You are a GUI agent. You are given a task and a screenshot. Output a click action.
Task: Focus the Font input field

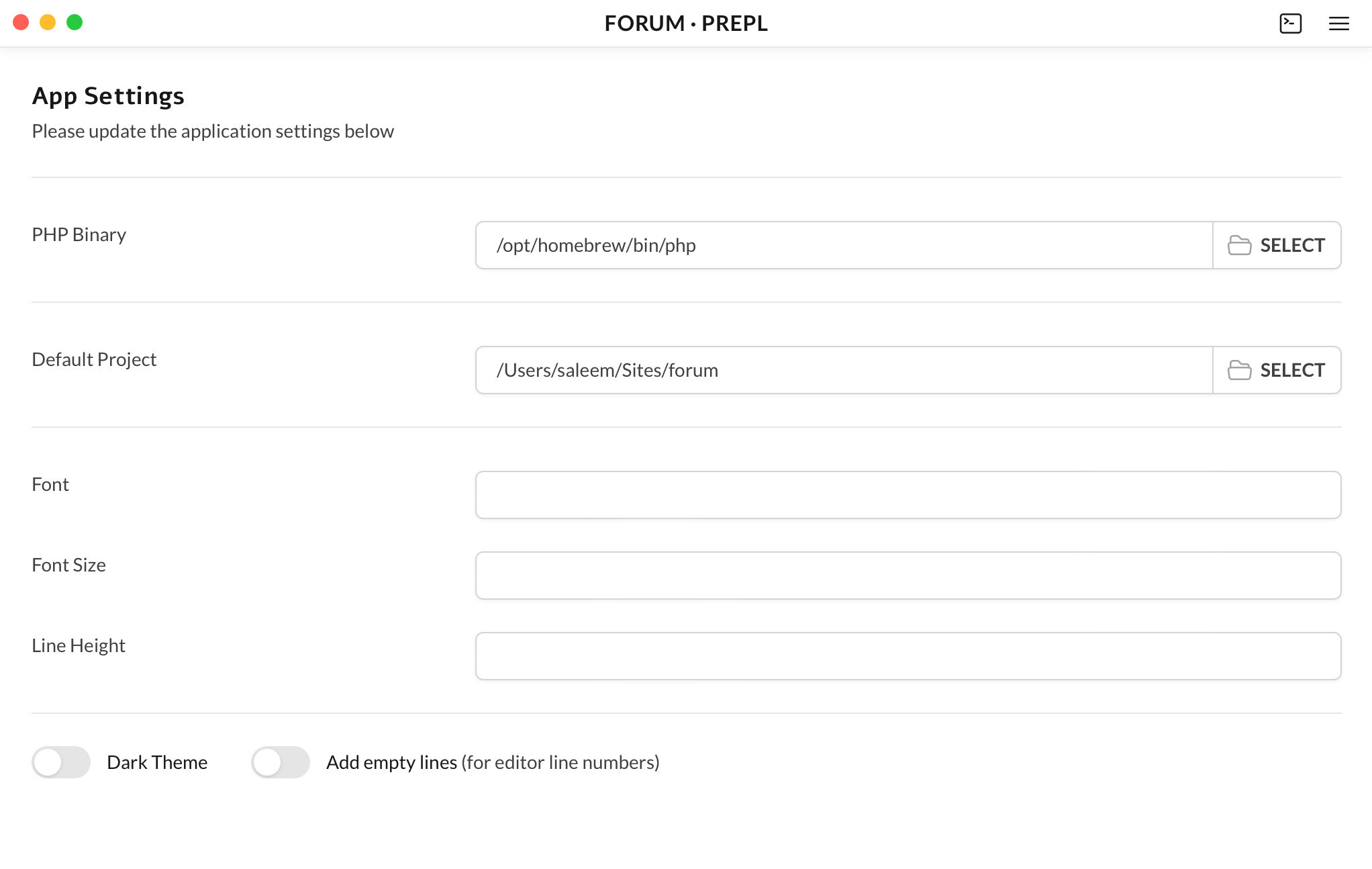click(x=908, y=495)
